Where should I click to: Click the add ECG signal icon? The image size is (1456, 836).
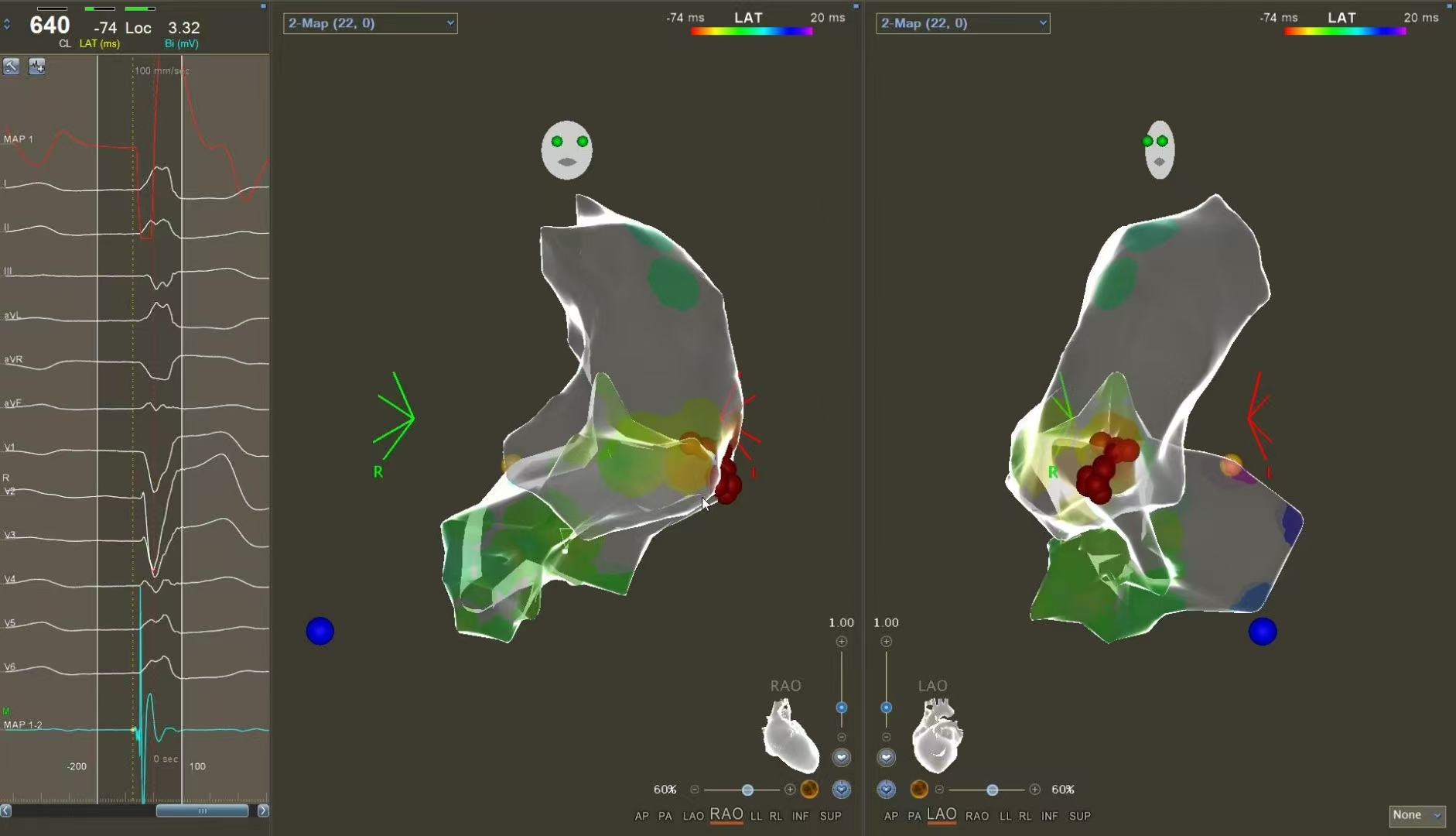tap(36, 67)
